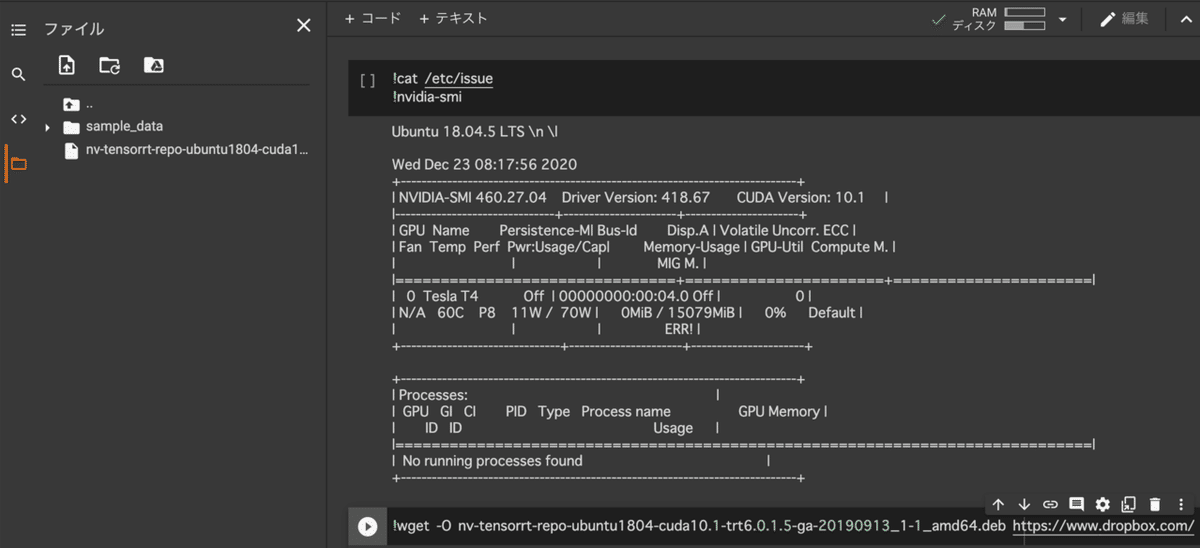Click the 'Driver Version: 418.67' text

pyautogui.click(x=636, y=197)
